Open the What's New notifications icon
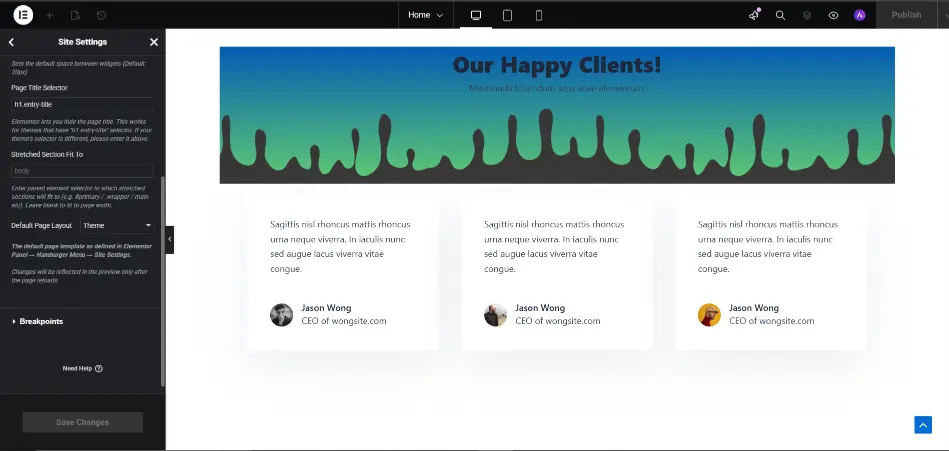This screenshot has height=451, width=949. pos(755,15)
